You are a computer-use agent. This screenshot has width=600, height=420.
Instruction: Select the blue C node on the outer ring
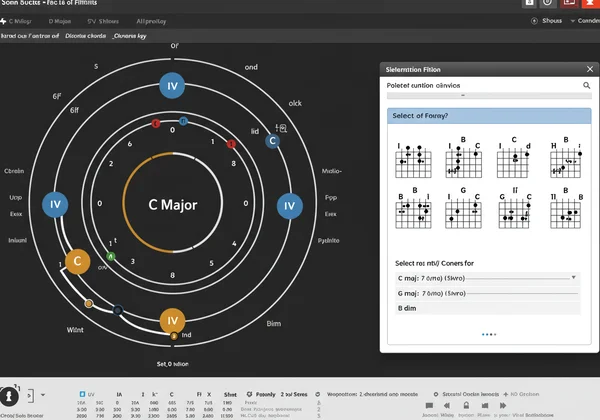(x=272, y=141)
